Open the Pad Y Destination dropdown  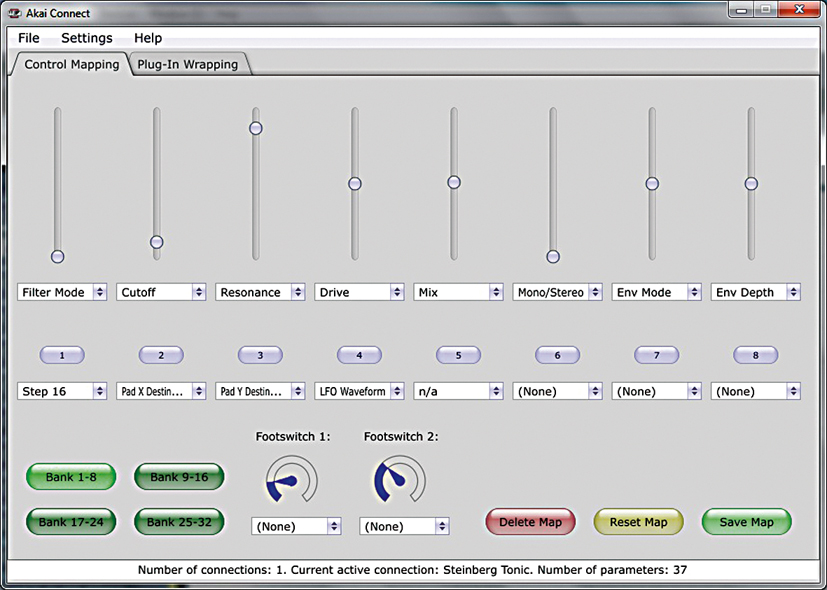[260, 391]
